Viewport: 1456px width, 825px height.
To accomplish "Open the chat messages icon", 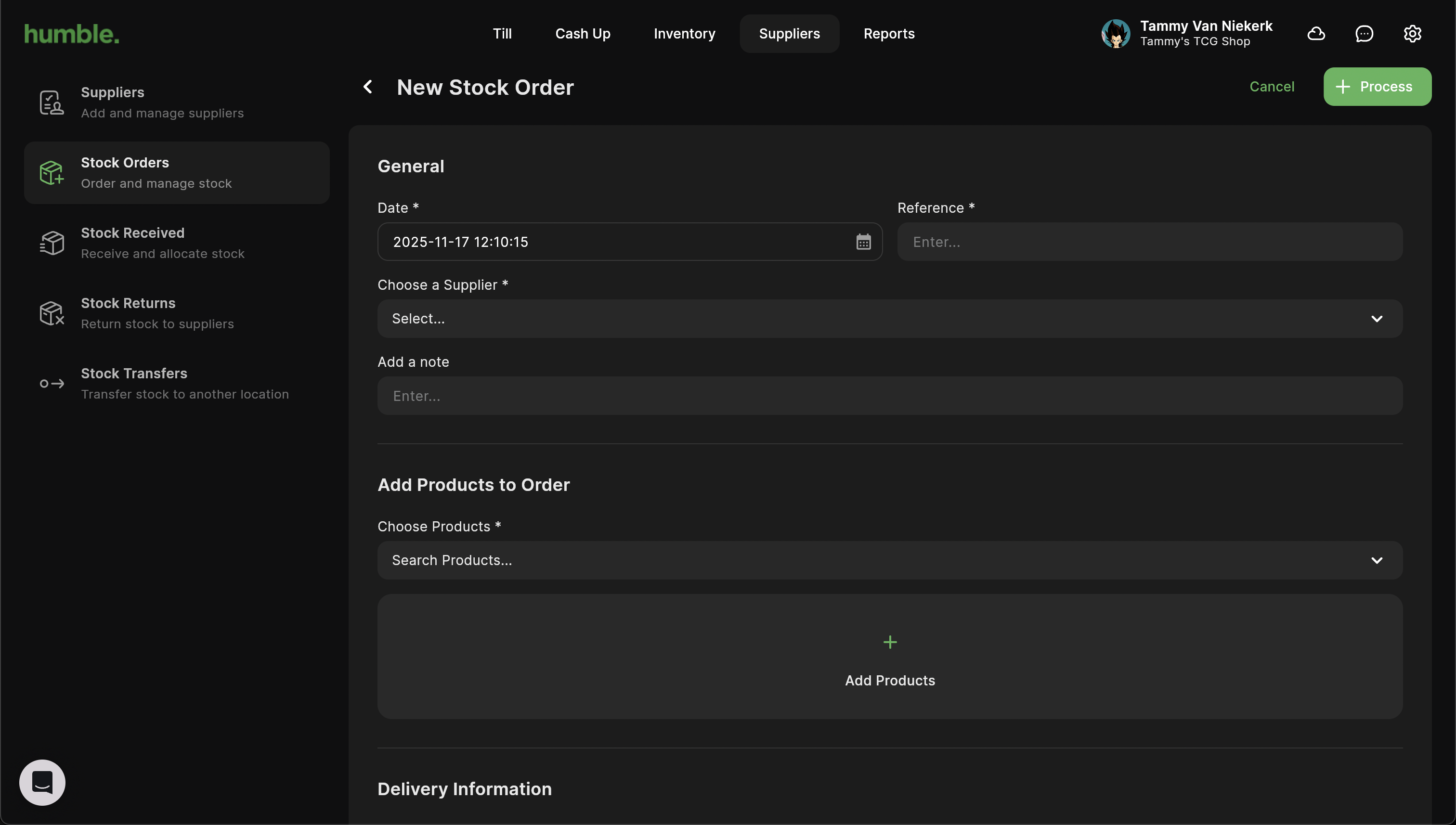I will click(1364, 34).
